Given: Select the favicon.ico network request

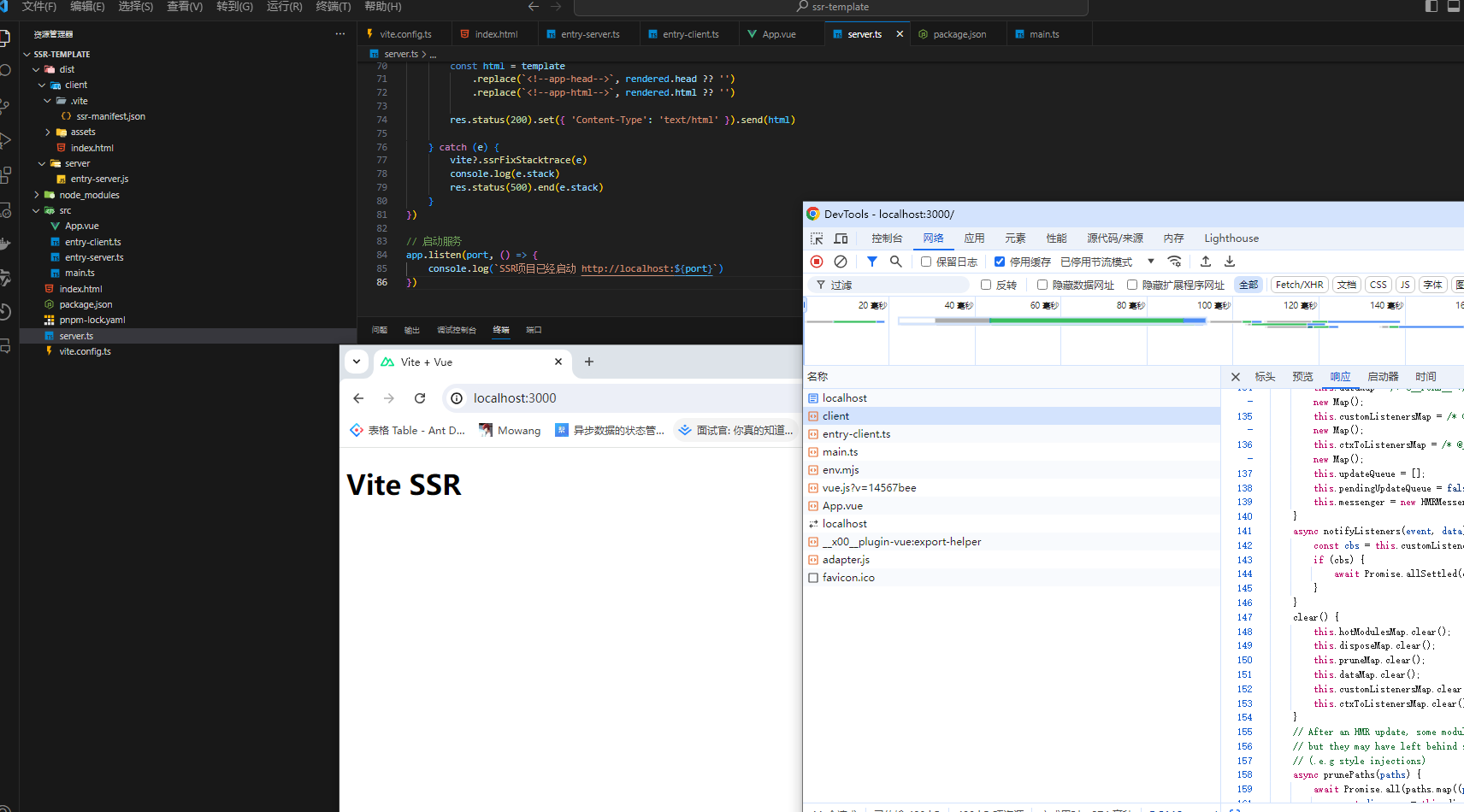Looking at the screenshot, I should [1012, 578].
